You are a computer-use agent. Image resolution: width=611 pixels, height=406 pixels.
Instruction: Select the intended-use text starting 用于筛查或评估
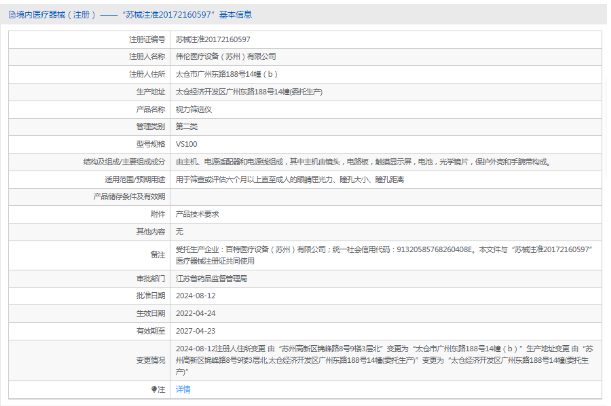(x=290, y=180)
